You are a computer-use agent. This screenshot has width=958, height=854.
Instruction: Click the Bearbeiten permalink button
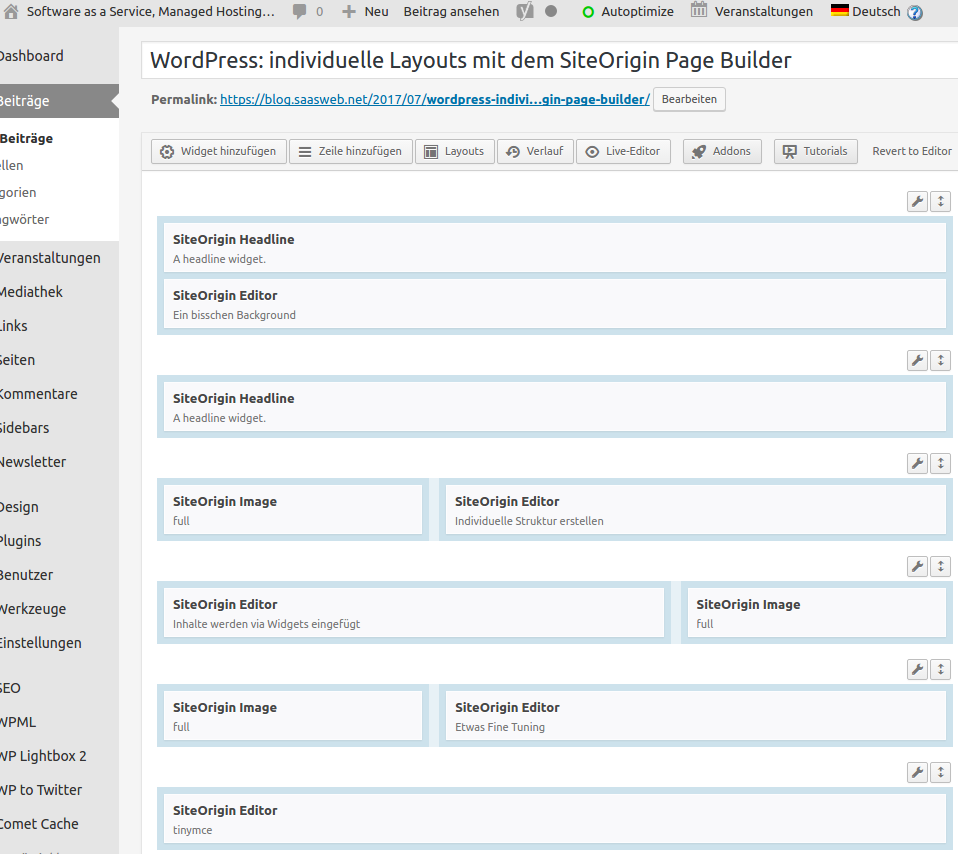689,100
